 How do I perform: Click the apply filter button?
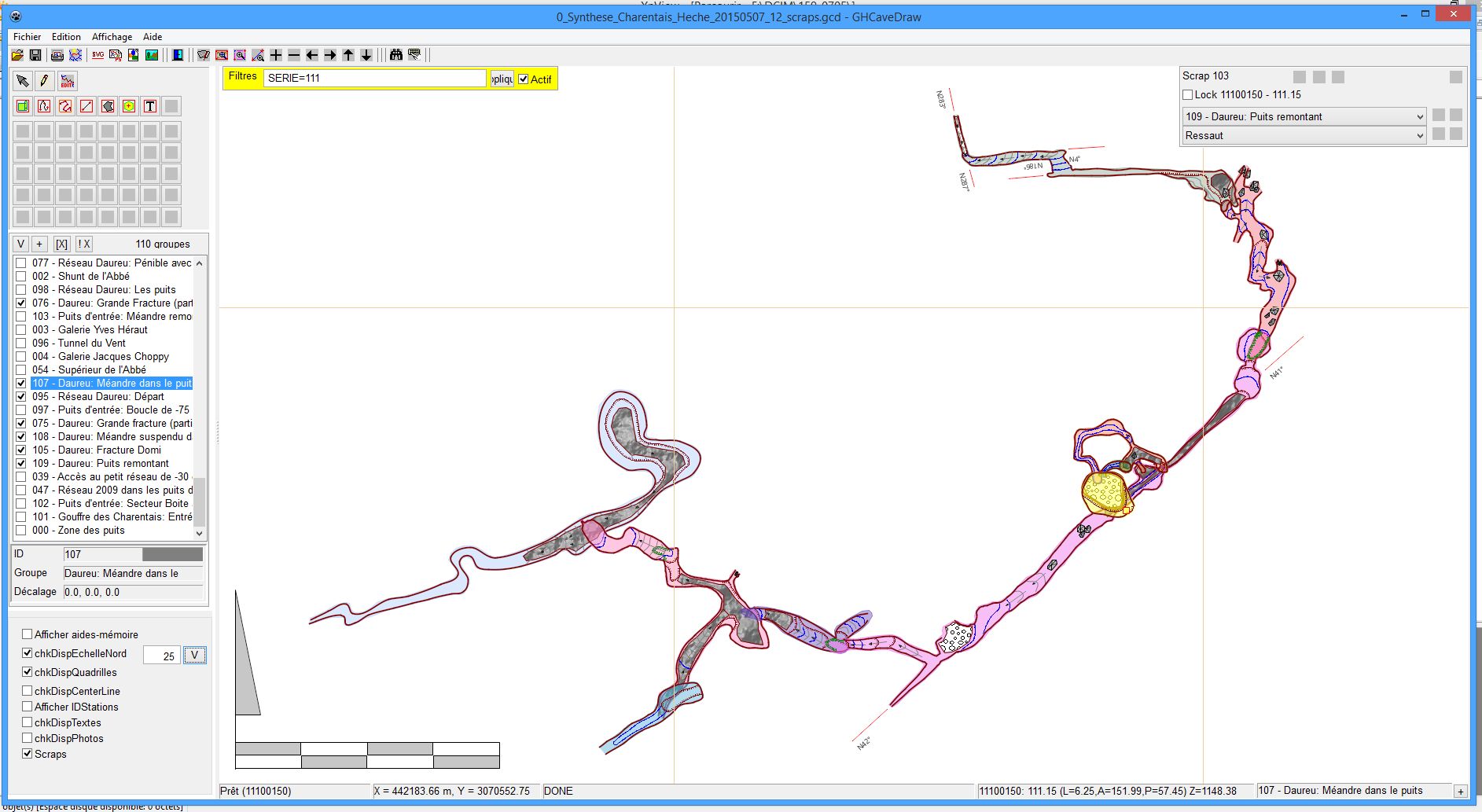click(502, 79)
